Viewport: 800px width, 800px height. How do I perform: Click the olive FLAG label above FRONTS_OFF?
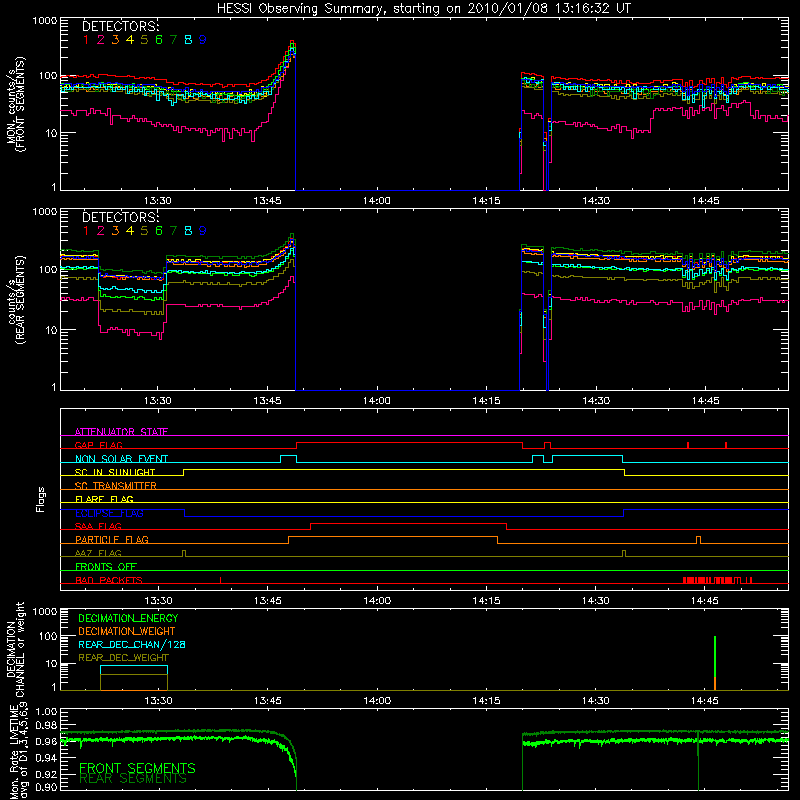98,554
